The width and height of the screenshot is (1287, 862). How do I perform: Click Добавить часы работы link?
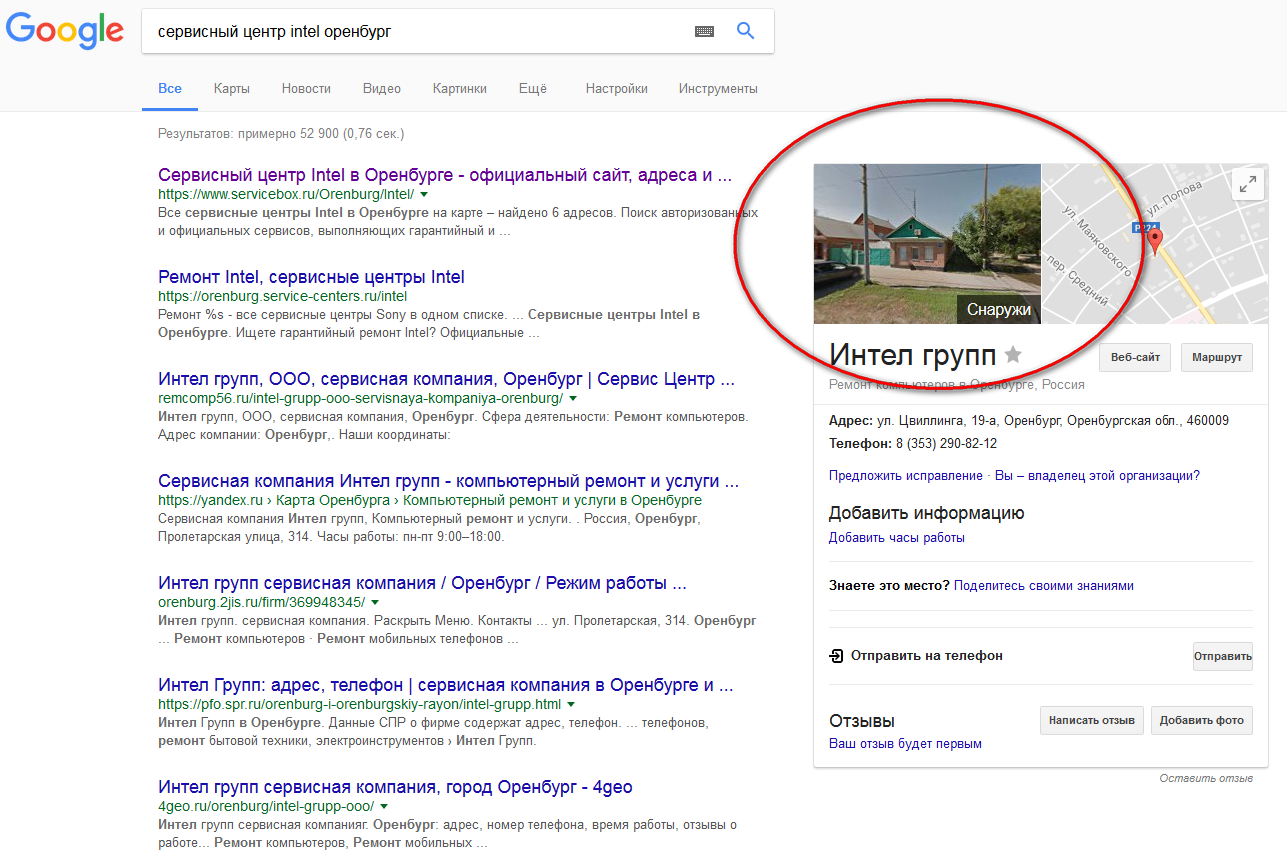(x=897, y=538)
